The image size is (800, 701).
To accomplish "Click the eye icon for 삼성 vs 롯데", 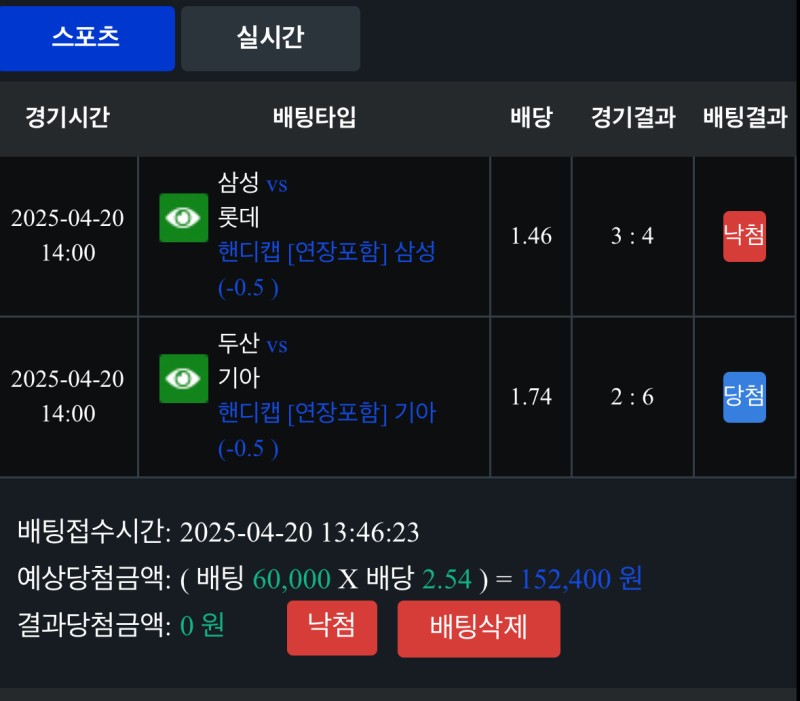I will (x=183, y=218).
